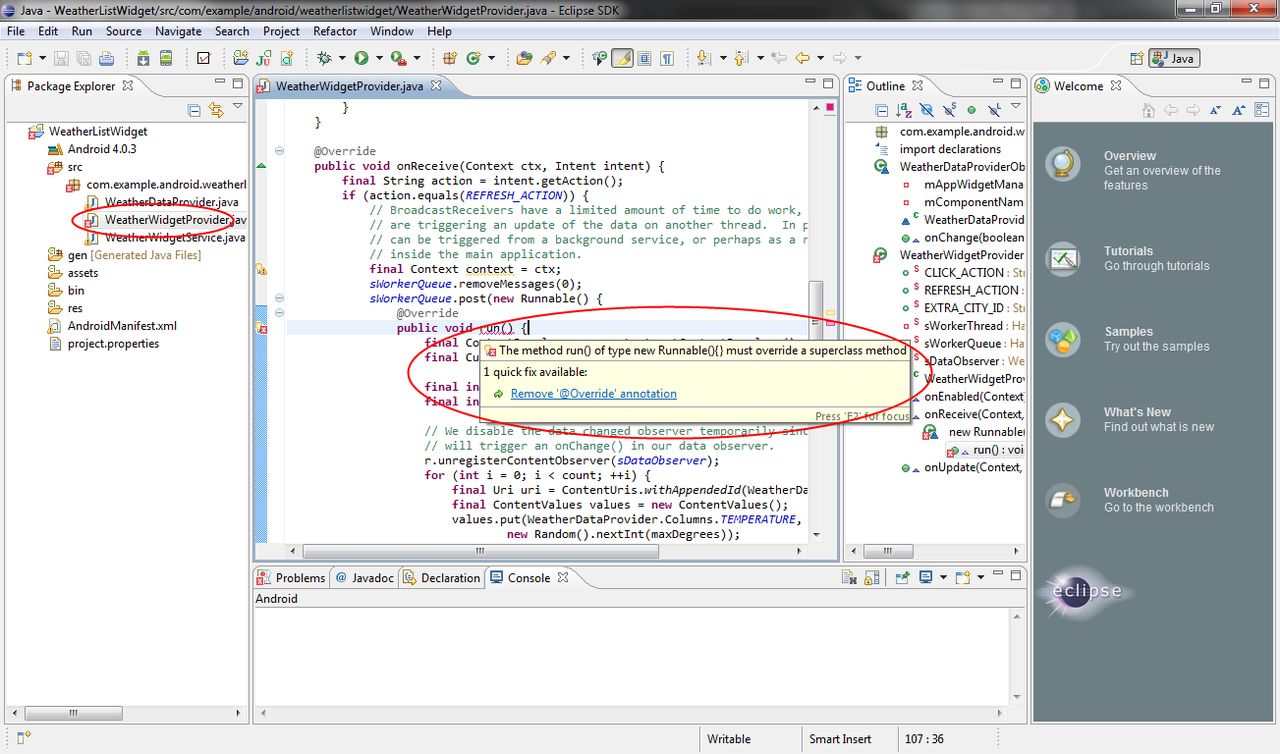Image resolution: width=1280 pixels, height=754 pixels.
Task: Open the Search dropdown arrow
Action: [566, 58]
